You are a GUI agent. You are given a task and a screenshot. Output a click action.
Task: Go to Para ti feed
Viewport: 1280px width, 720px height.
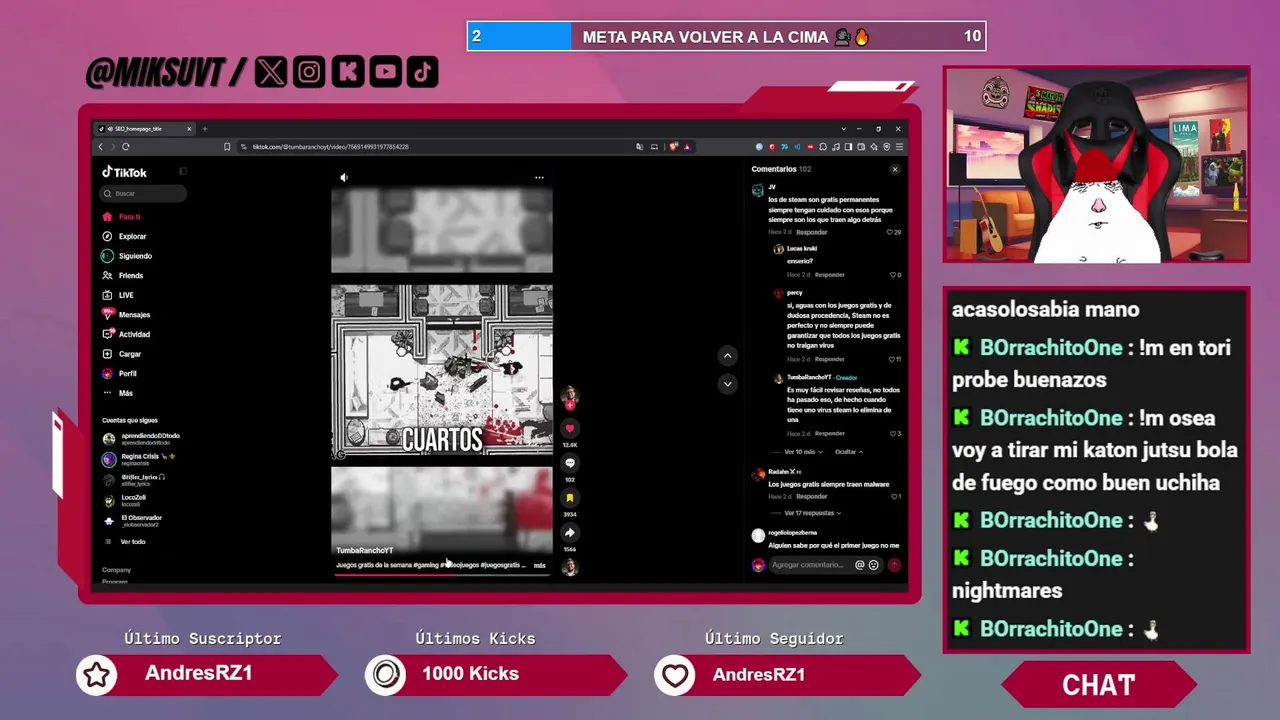(122, 217)
